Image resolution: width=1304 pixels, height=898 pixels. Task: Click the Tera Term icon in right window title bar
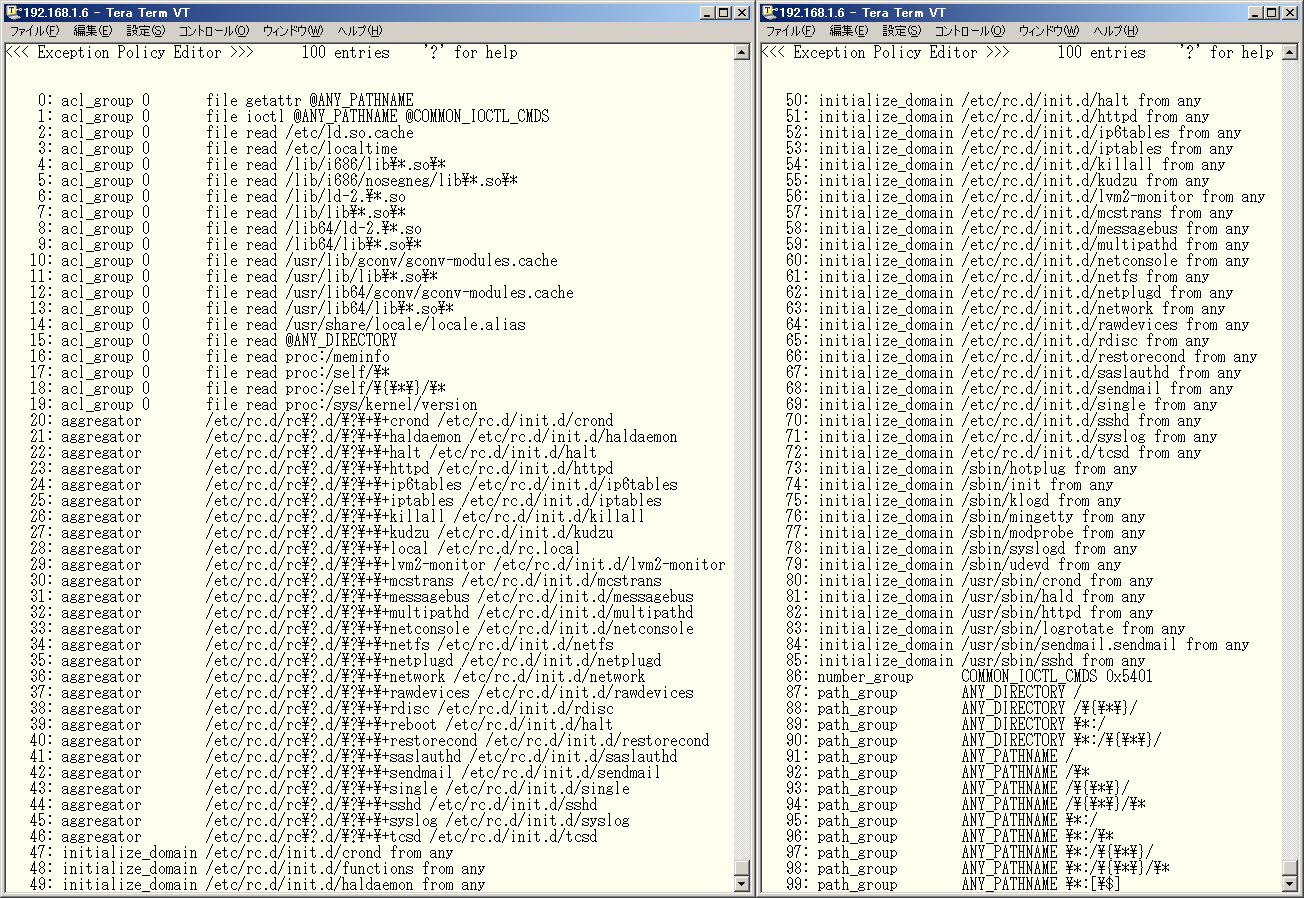[768, 12]
